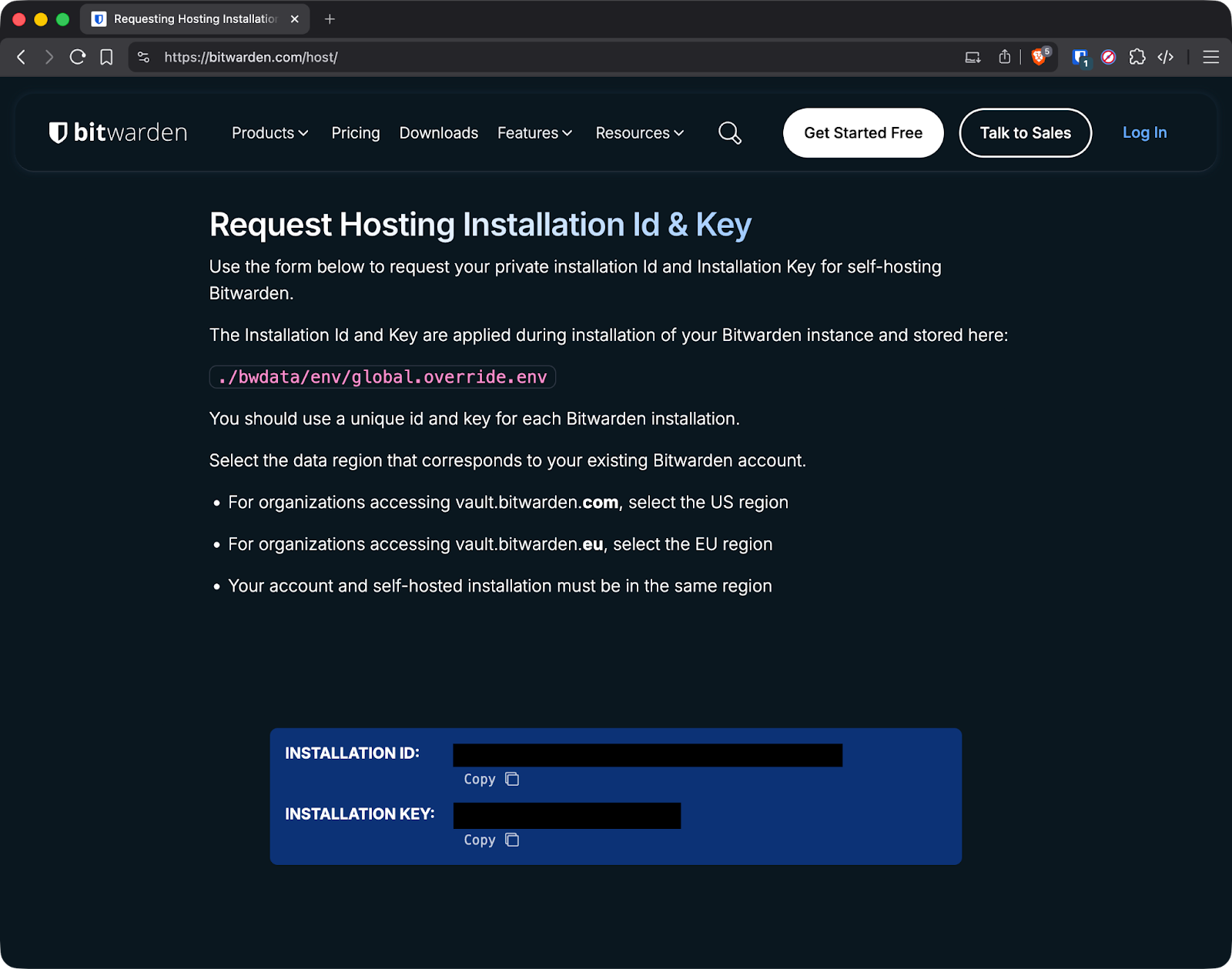Open the sidebar reading list icon

[972, 56]
